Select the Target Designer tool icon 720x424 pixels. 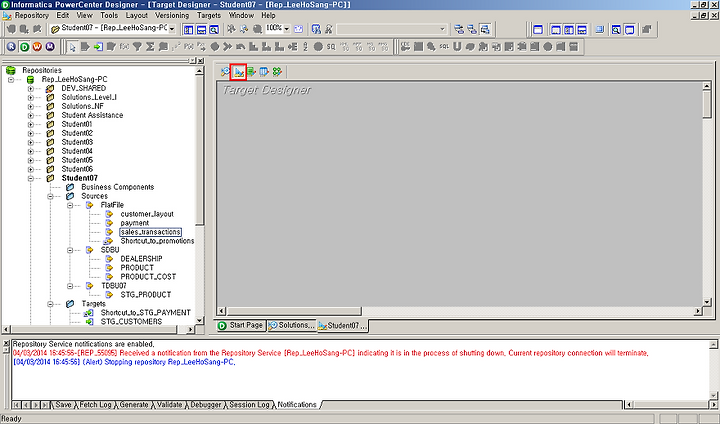point(238,72)
